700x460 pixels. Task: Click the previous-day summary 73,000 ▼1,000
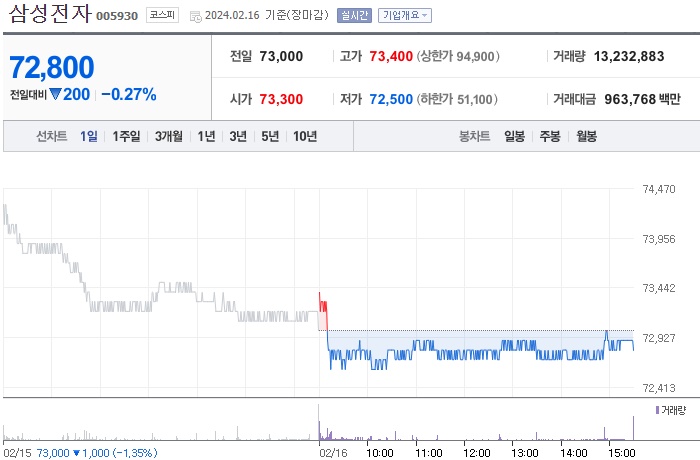click(x=97, y=453)
